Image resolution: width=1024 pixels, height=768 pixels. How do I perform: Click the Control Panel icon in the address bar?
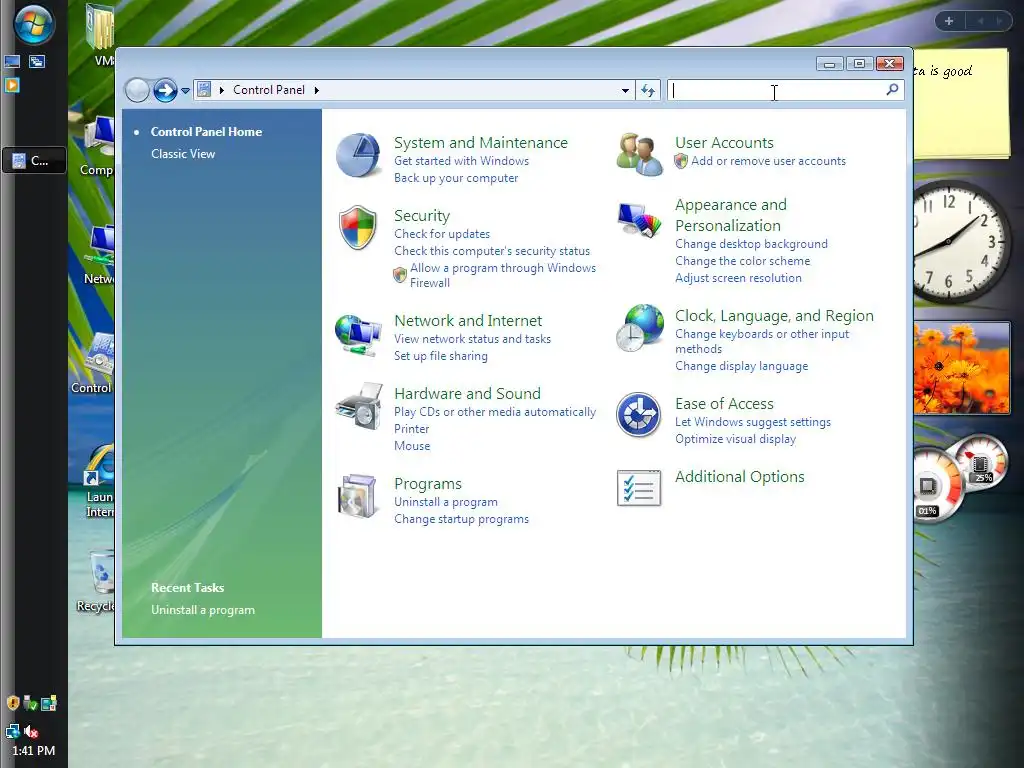[x=204, y=89]
